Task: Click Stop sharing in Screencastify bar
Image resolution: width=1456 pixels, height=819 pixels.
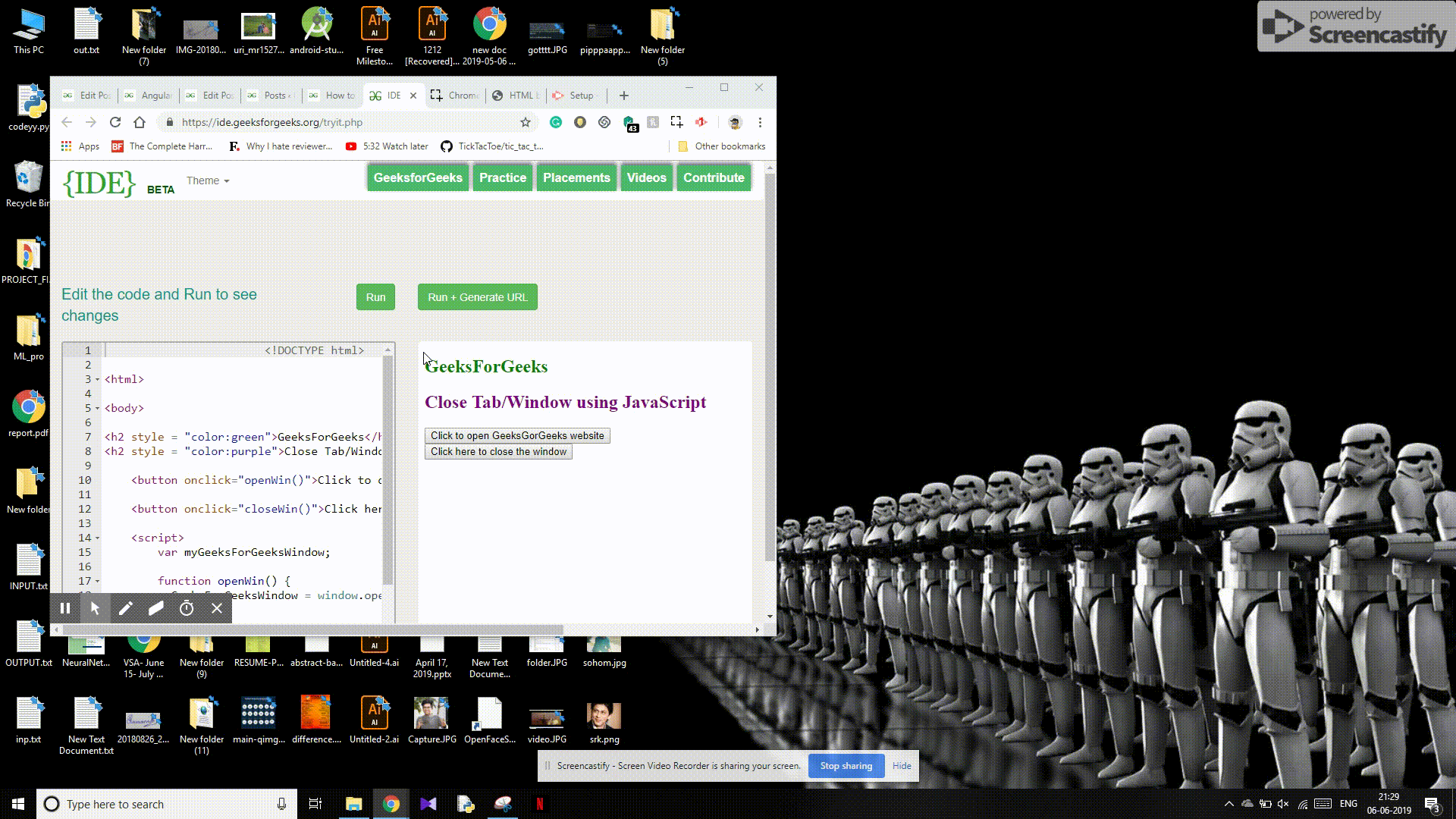Action: point(846,766)
